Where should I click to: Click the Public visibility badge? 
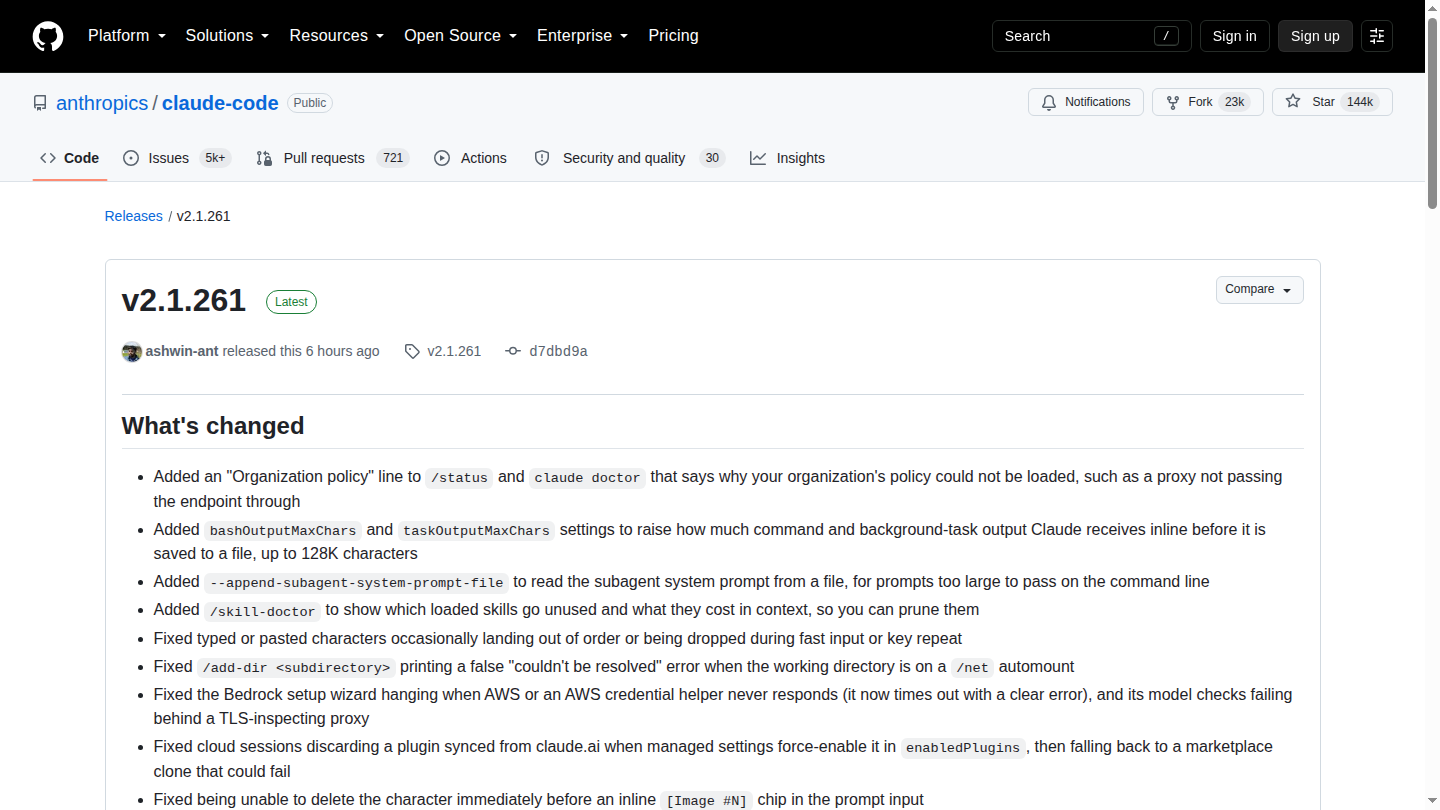(x=310, y=103)
